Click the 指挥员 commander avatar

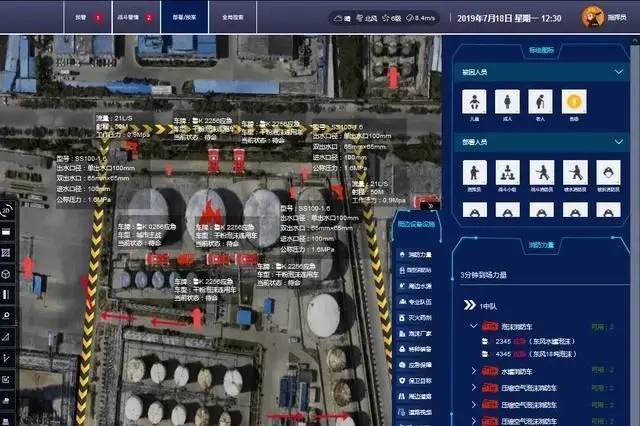(x=592, y=17)
